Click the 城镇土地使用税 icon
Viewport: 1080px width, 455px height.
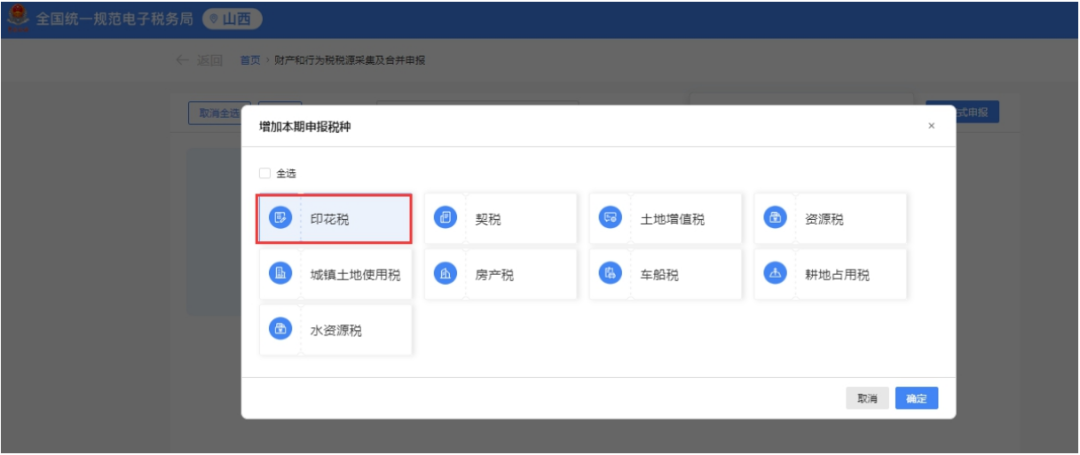point(280,273)
